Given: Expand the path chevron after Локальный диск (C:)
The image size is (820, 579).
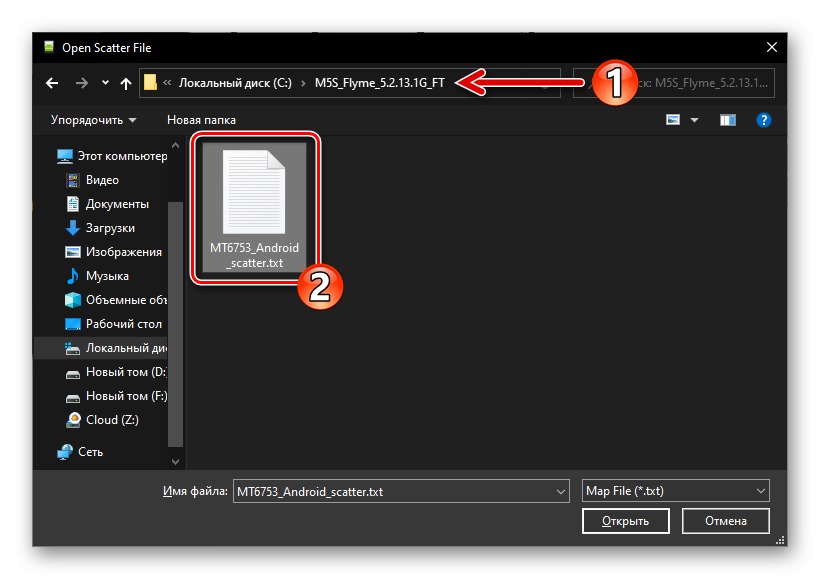Looking at the screenshot, I should 303,83.
